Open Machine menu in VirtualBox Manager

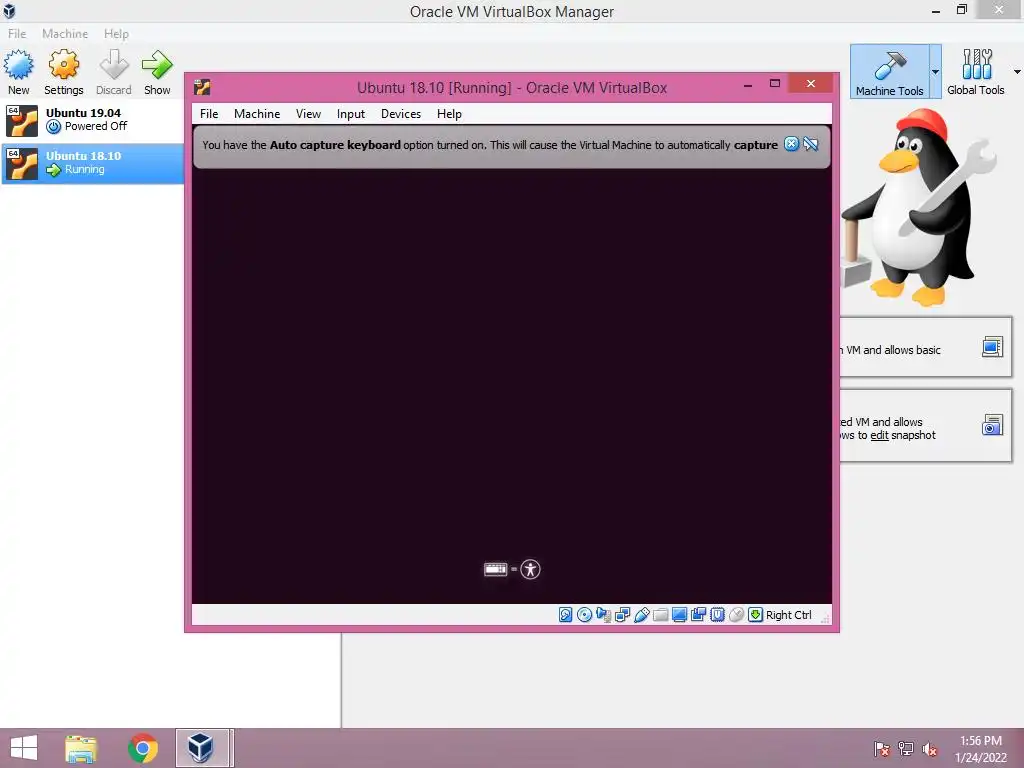tap(65, 33)
